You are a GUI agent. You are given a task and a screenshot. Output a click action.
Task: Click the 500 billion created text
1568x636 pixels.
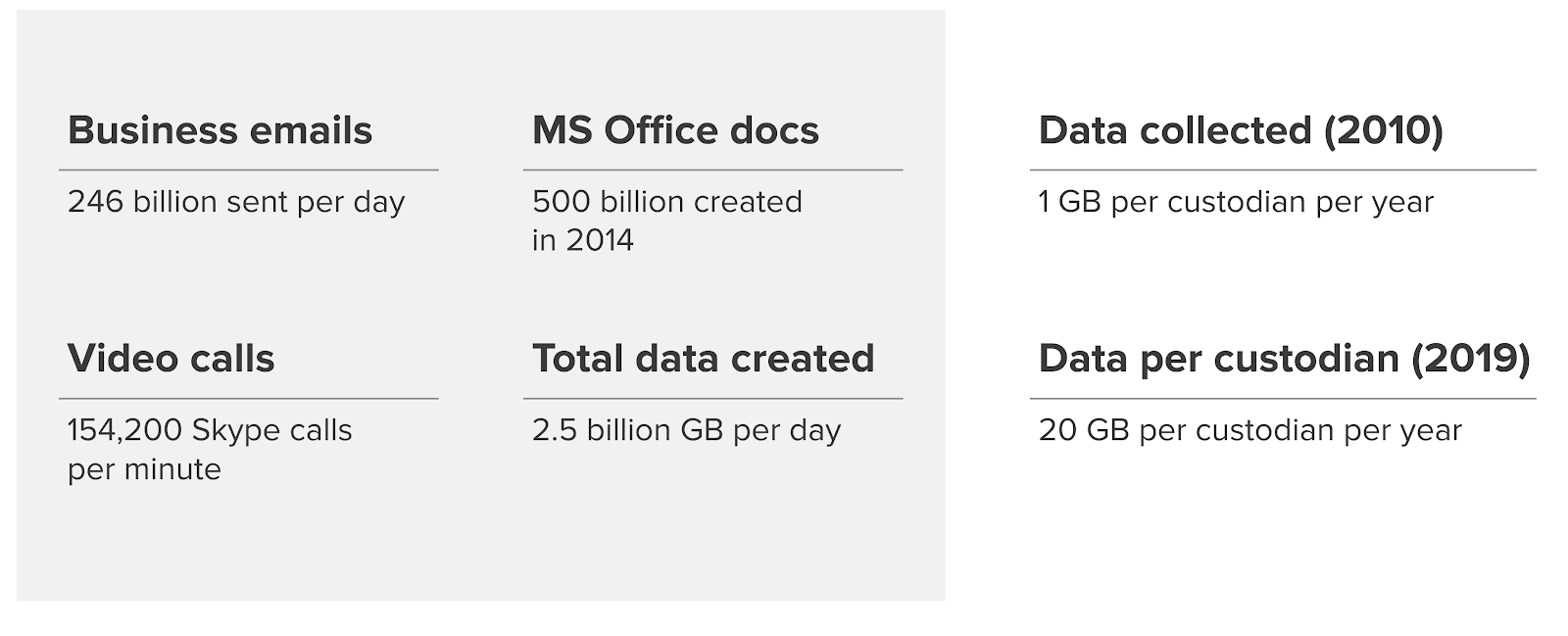(x=667, y=202)
